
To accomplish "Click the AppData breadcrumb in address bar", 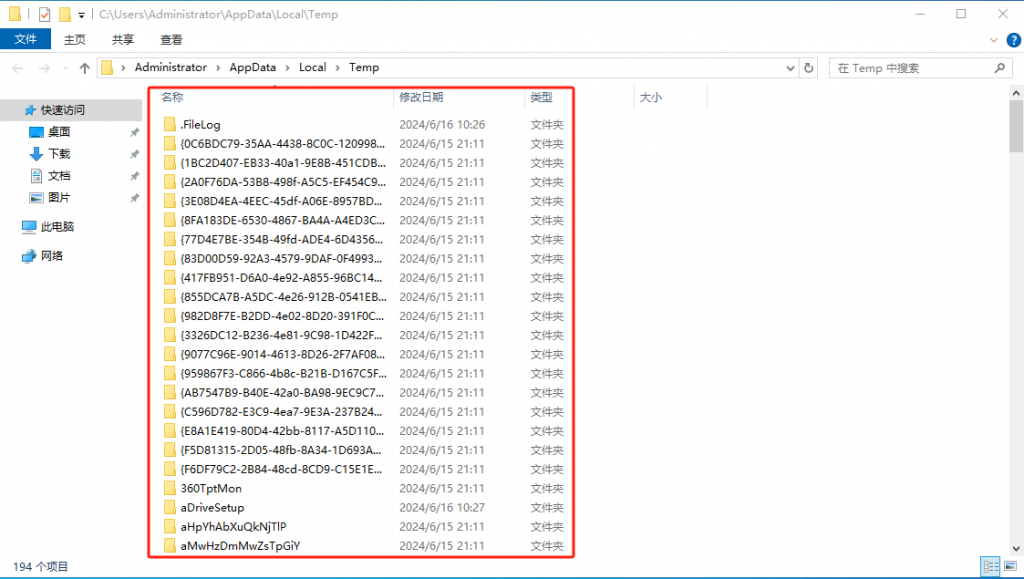I will click(252, 68).
